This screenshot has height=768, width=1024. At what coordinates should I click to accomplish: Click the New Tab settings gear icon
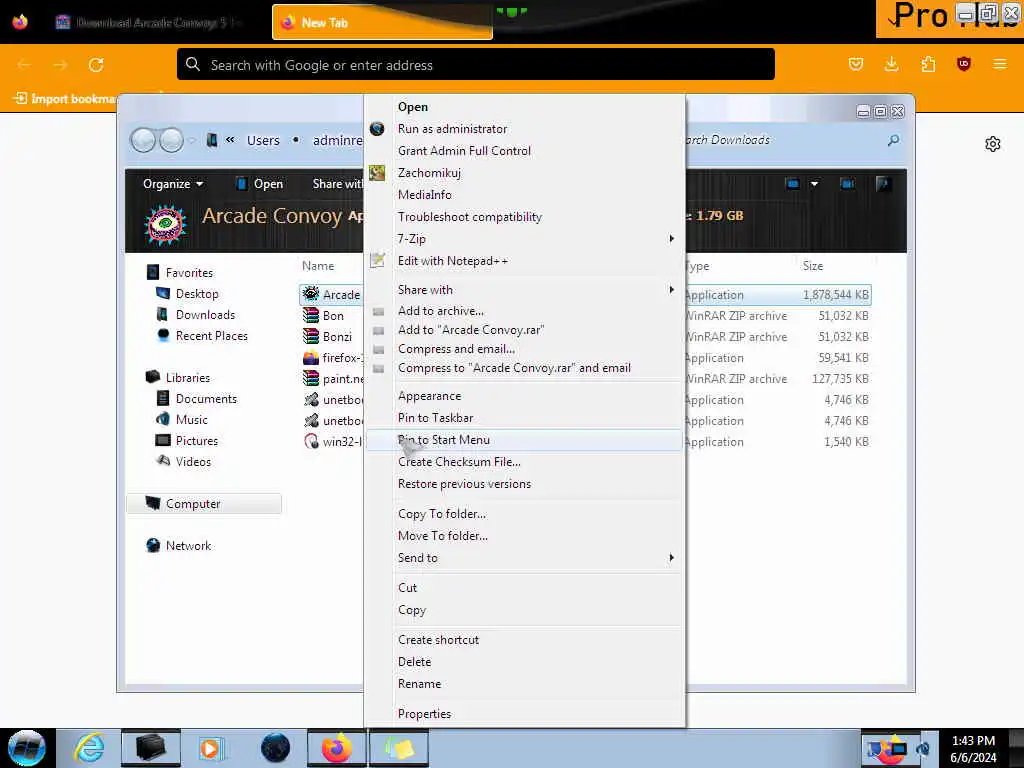point(993,144)
